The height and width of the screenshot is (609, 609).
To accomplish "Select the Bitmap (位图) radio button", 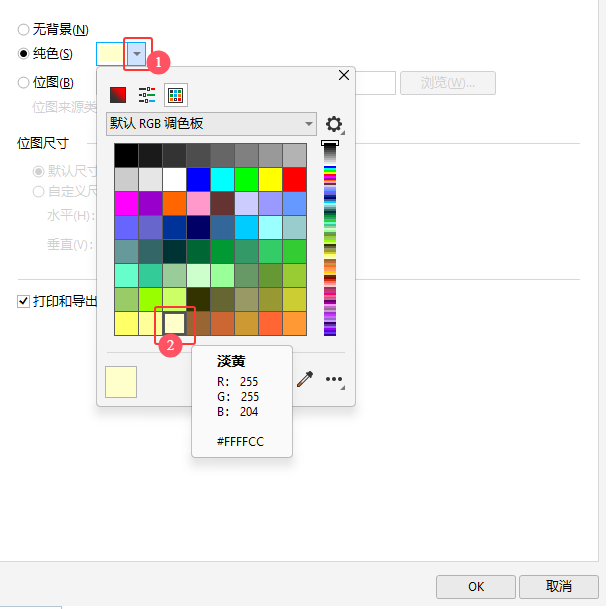I will coord(23,82).
